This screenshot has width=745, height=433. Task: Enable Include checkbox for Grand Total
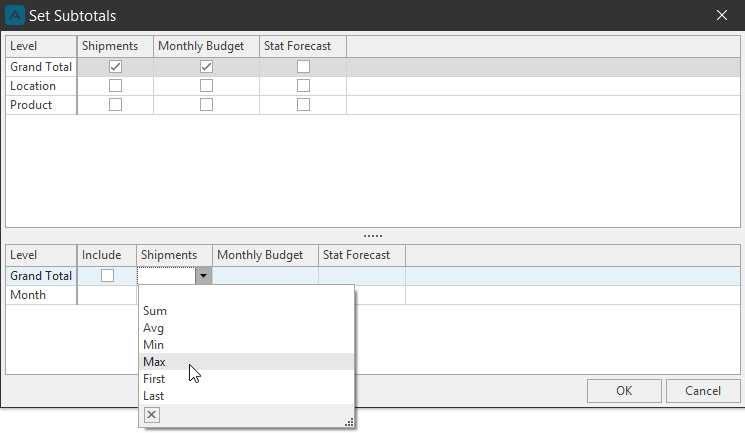pyautogui.click(x=107, y=276)
